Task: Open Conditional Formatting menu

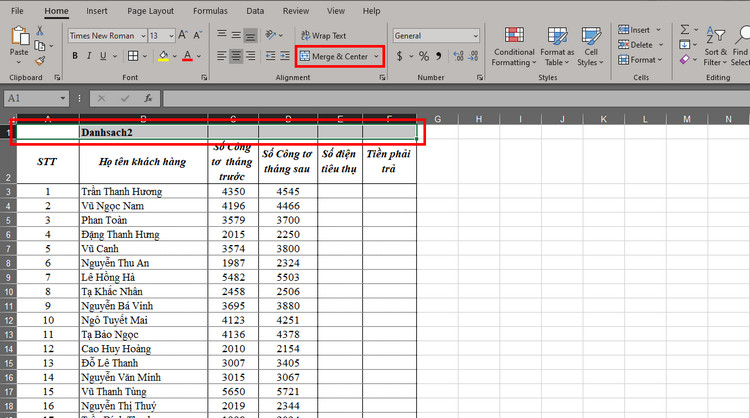Action: (x=514, y=47)
